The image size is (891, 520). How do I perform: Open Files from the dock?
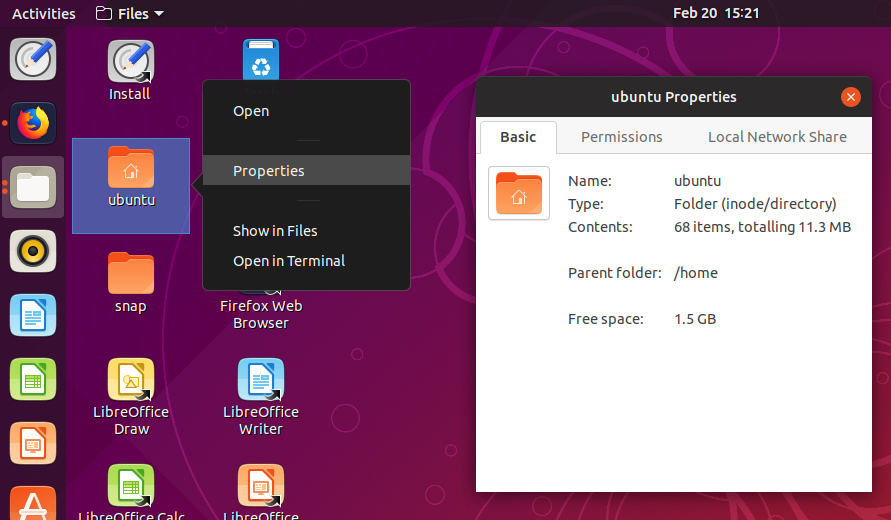(33, 187)
